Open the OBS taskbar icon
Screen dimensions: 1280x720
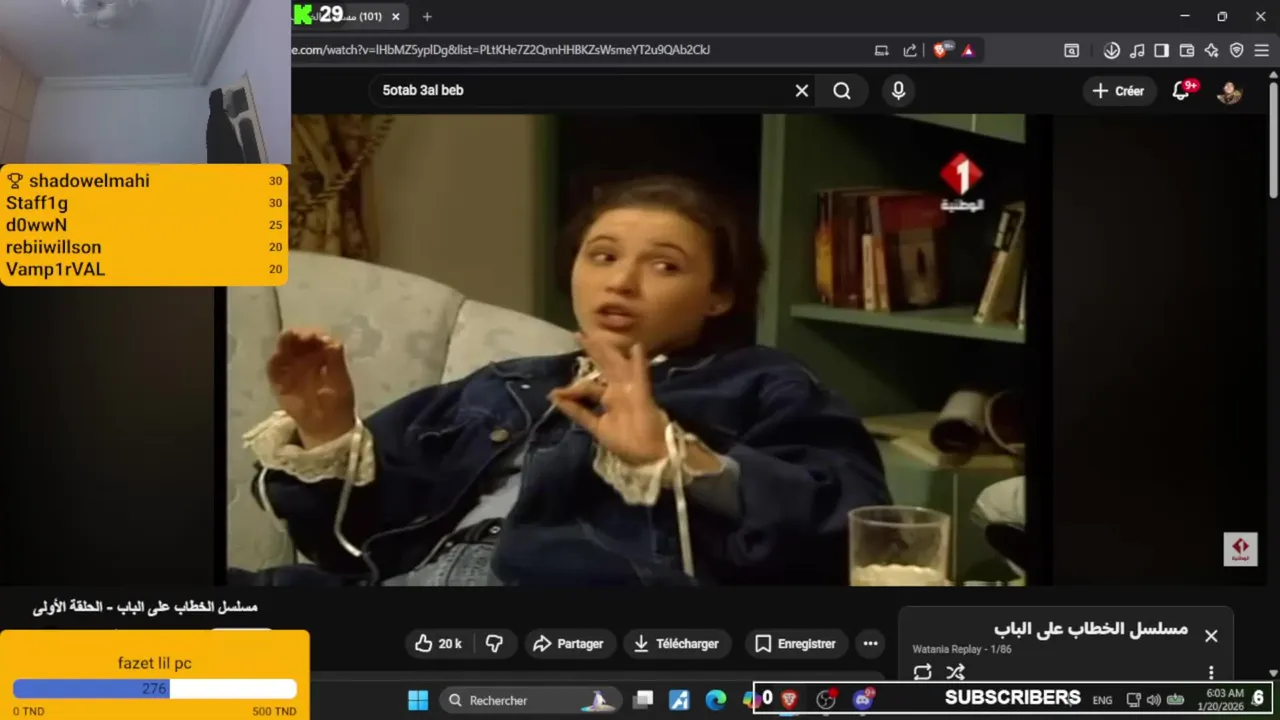[826, 700]
